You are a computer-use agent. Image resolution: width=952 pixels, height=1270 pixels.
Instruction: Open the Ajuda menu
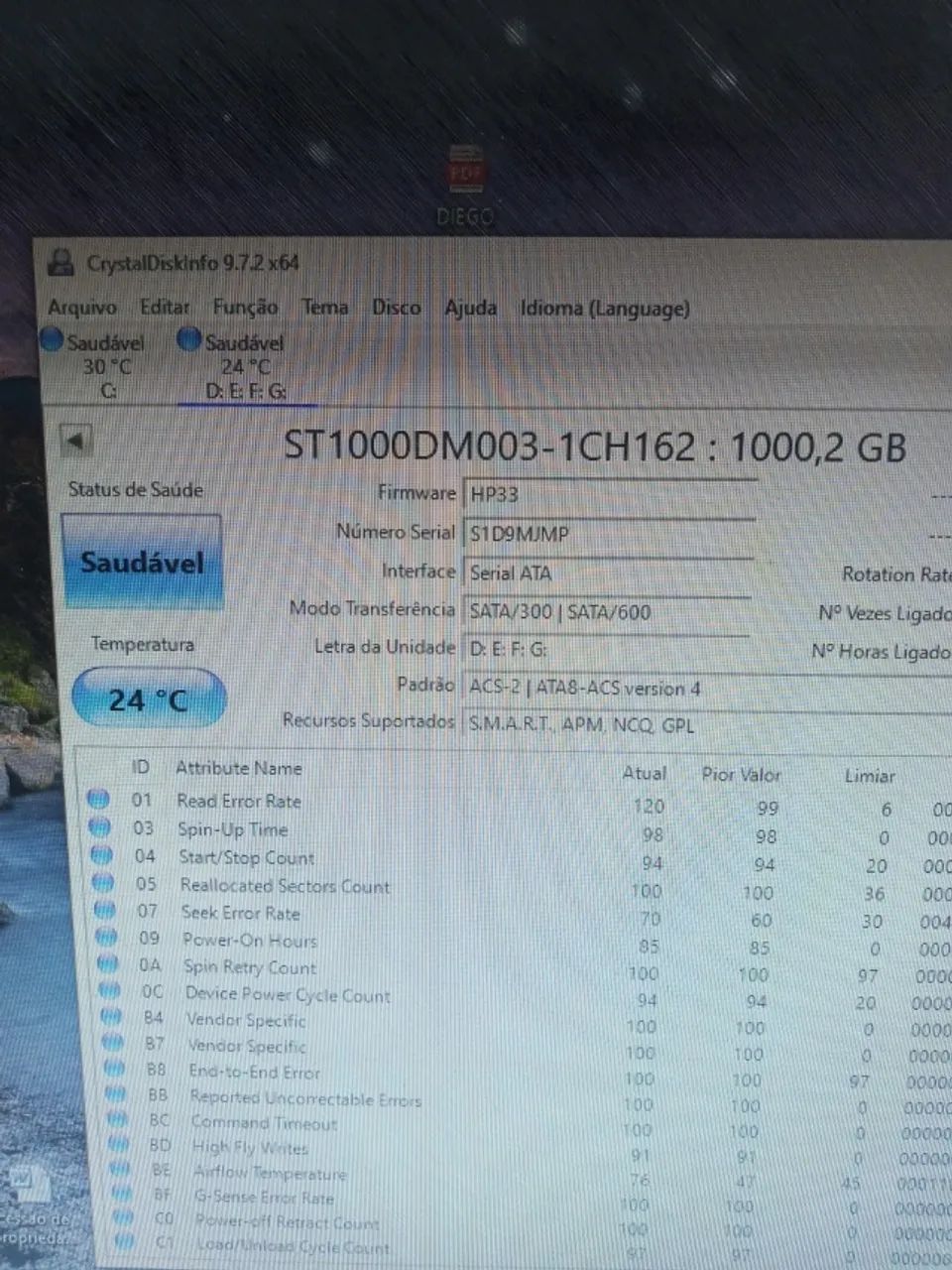[471, 309]
